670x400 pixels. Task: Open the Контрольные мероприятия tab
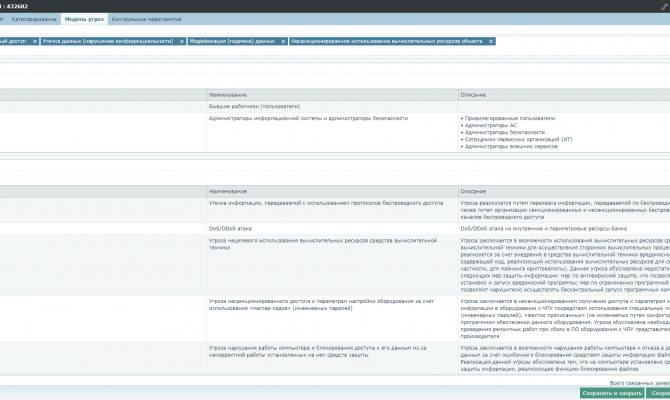point(146,19)
